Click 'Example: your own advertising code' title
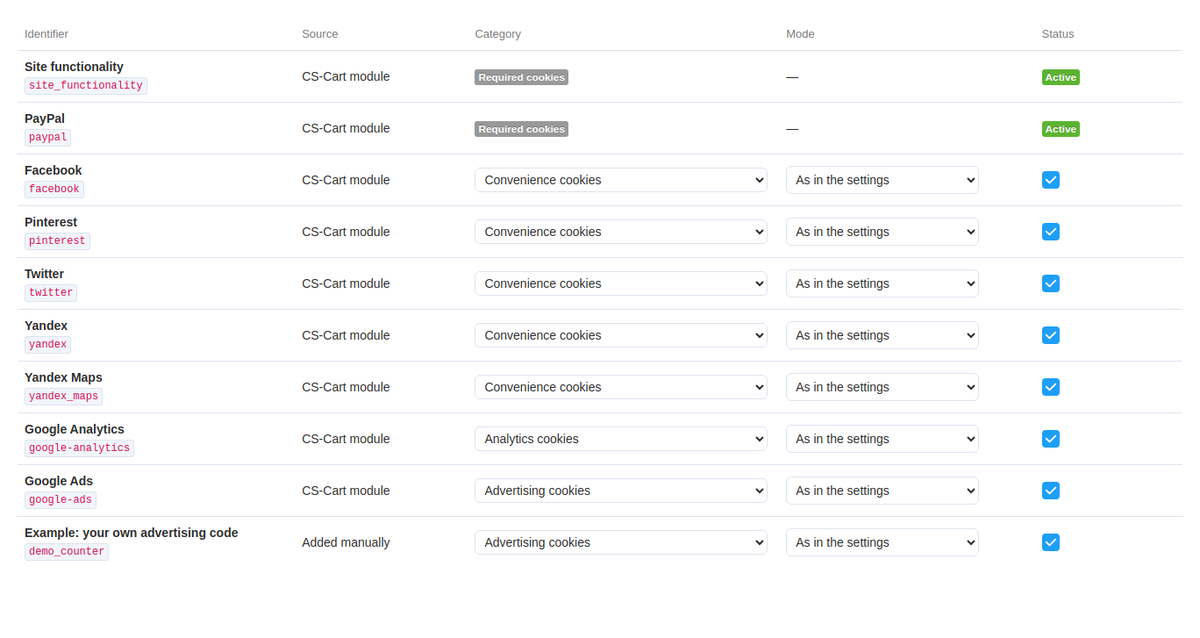This screenshot has height=638, width=1200. (131, 533)
